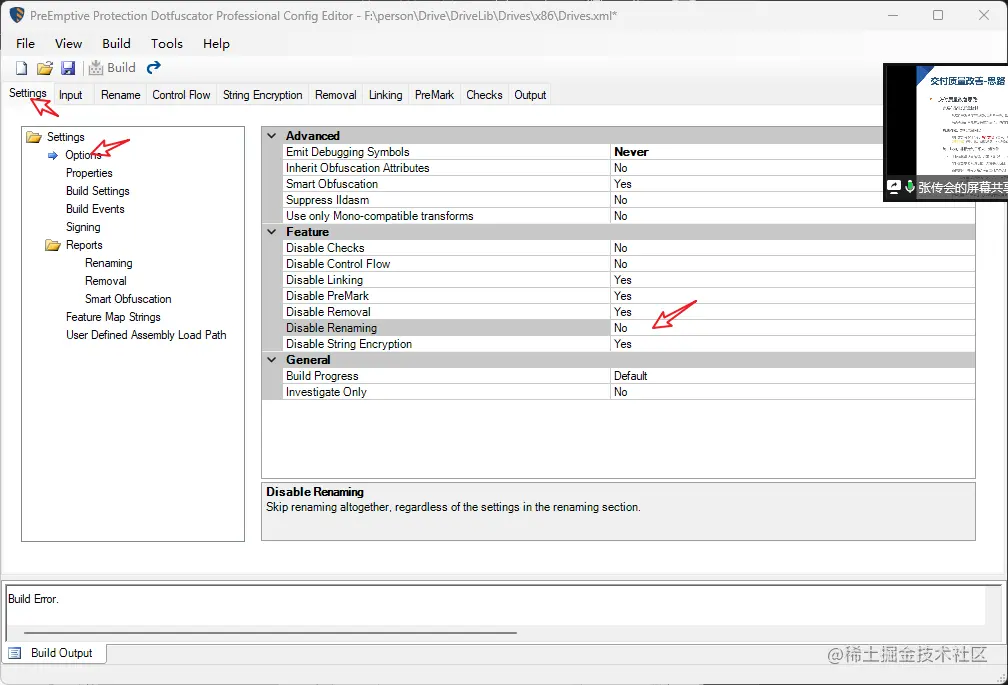Open the Build Output bottom tab

point(55,653)
